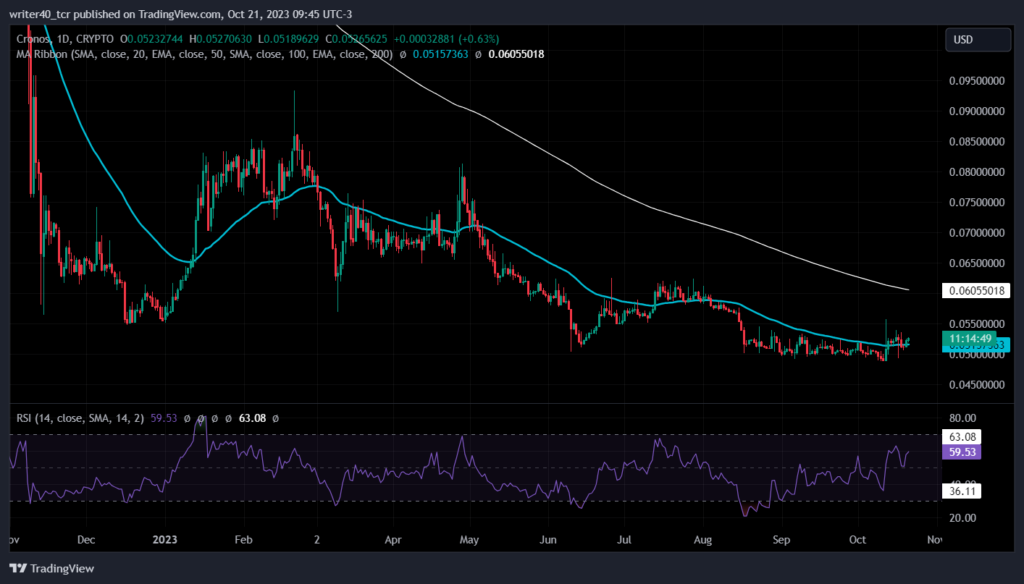Click the Aug label on time axis
The image size is (1024, 584).
point(702,540)
